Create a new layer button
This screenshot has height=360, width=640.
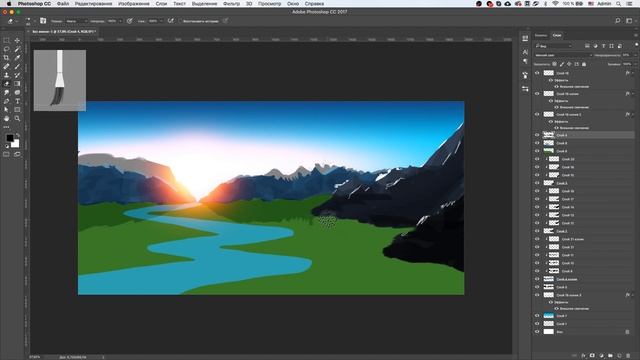[619, 356]
